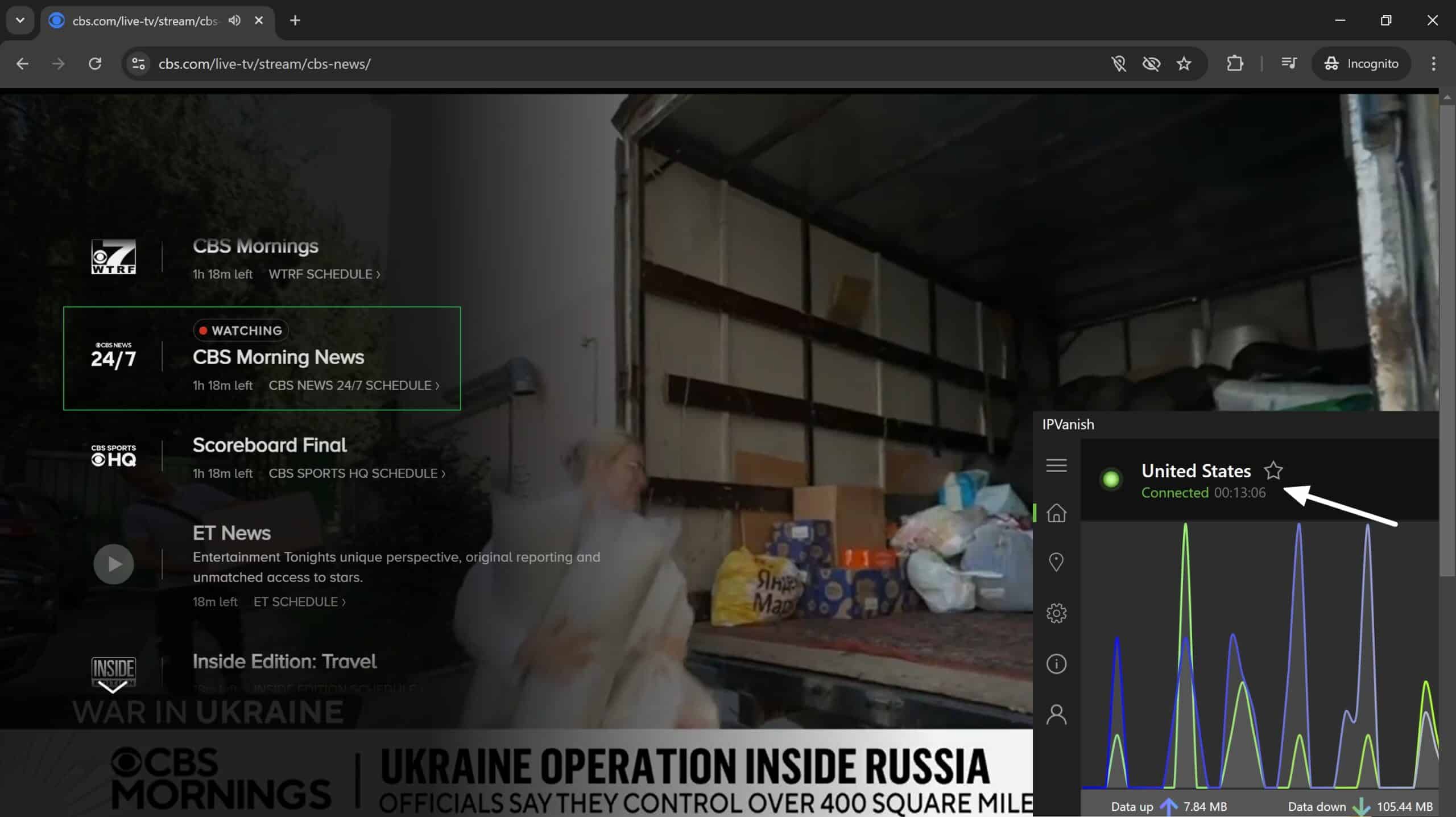The width and height of the screenshot is (1456, 817).
Task: Switch to Inside Edition: Travel
Action: pos(284,662)
